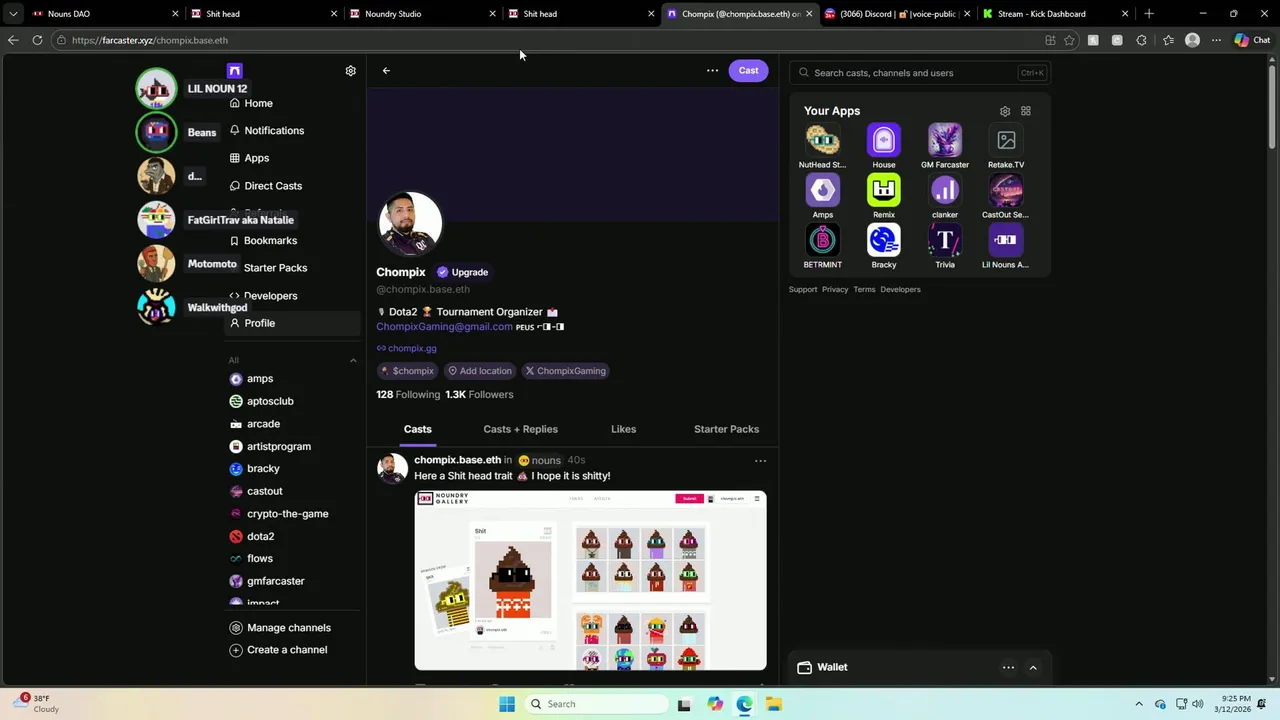Open wallet three-dot options
The image size is (1280, 720).
[x=1008, y=667]
